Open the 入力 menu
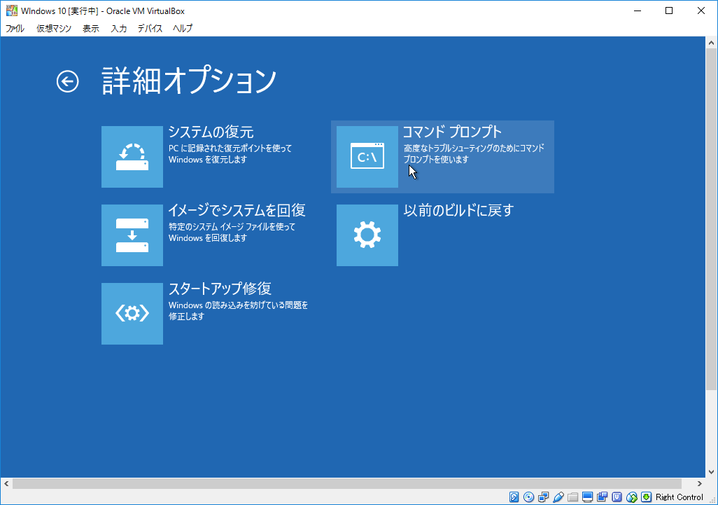This screenshot has height=505, width=718. (x=119, y=28)
